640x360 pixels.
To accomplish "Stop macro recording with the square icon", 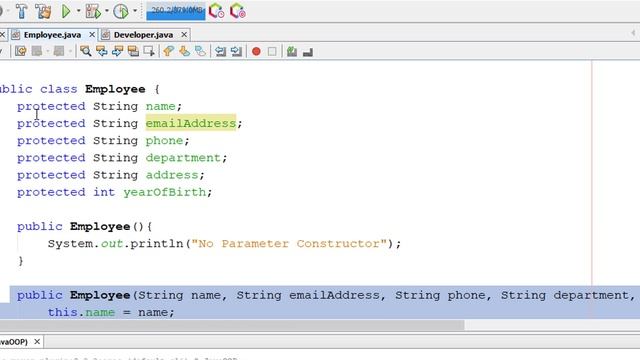I will click(x=272, y=51).
